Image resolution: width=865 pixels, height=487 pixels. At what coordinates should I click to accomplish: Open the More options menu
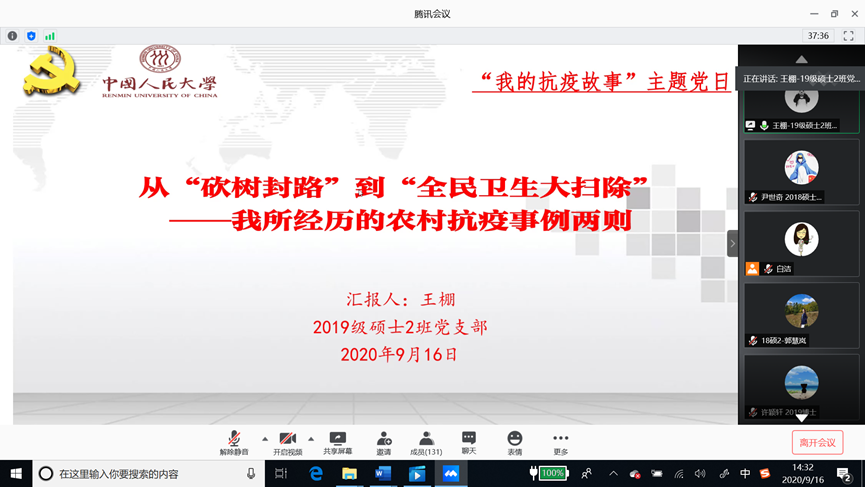point(560,443)
